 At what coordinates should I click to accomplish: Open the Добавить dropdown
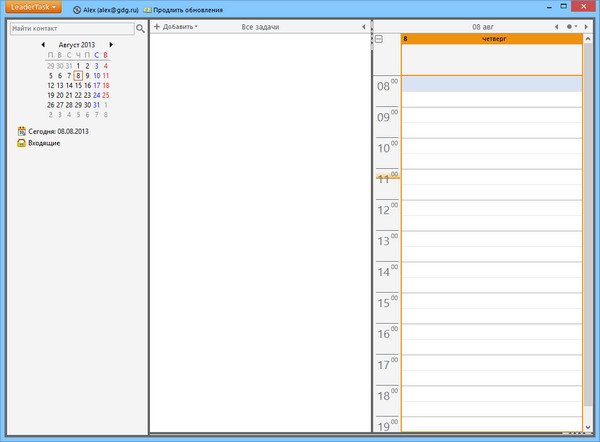pos(175,26)
